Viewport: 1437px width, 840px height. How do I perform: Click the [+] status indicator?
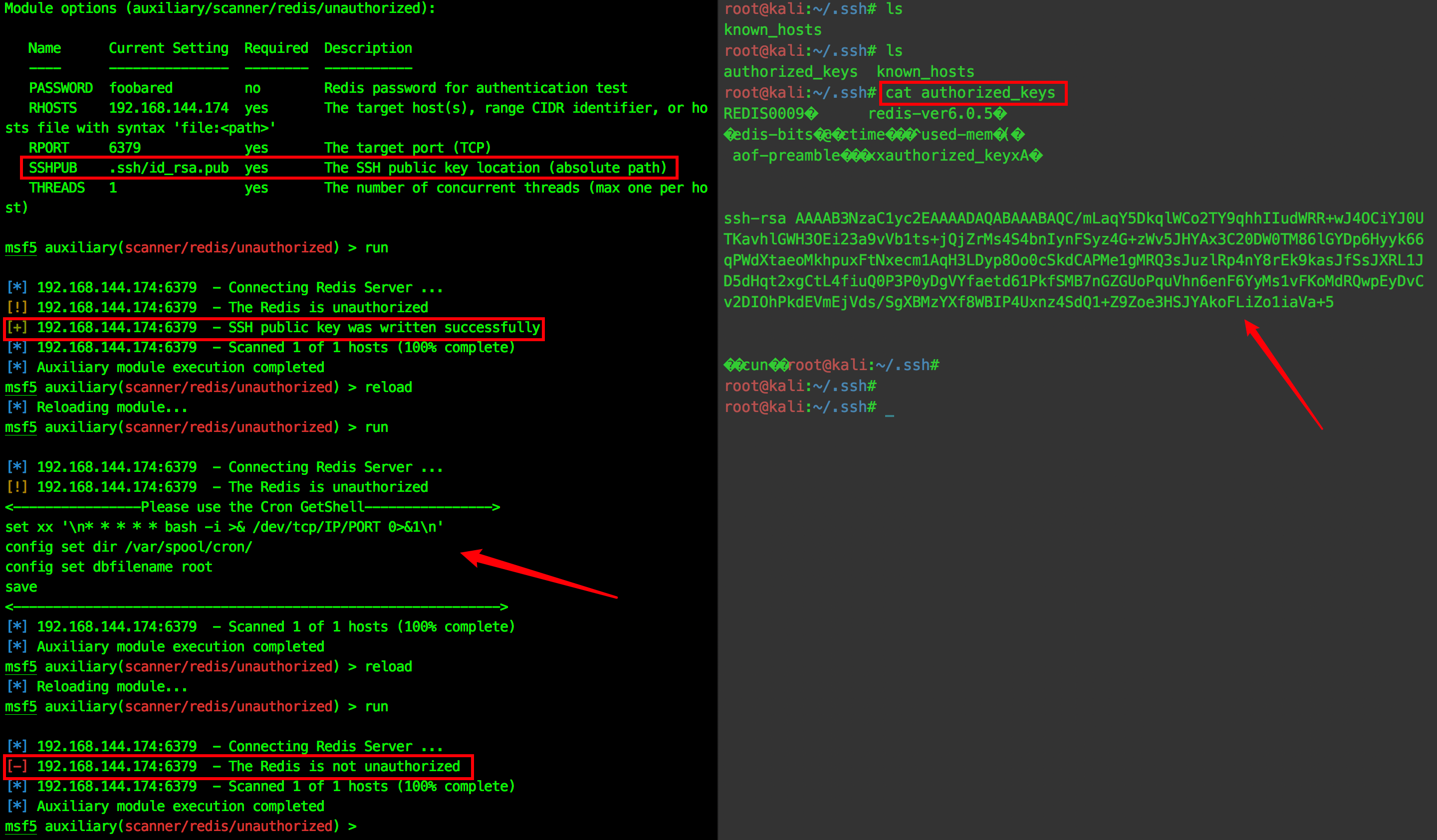17,328
